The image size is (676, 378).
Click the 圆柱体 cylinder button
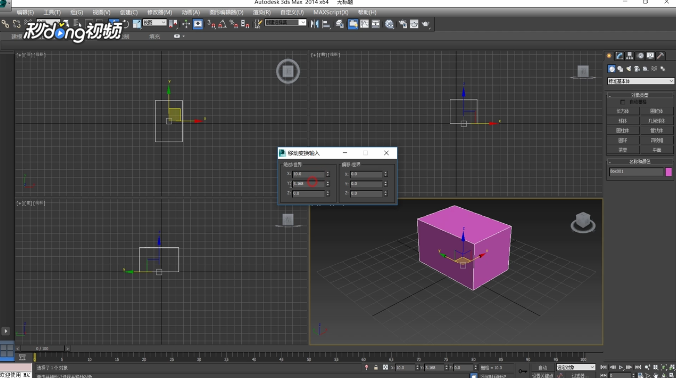click(623, 131)
